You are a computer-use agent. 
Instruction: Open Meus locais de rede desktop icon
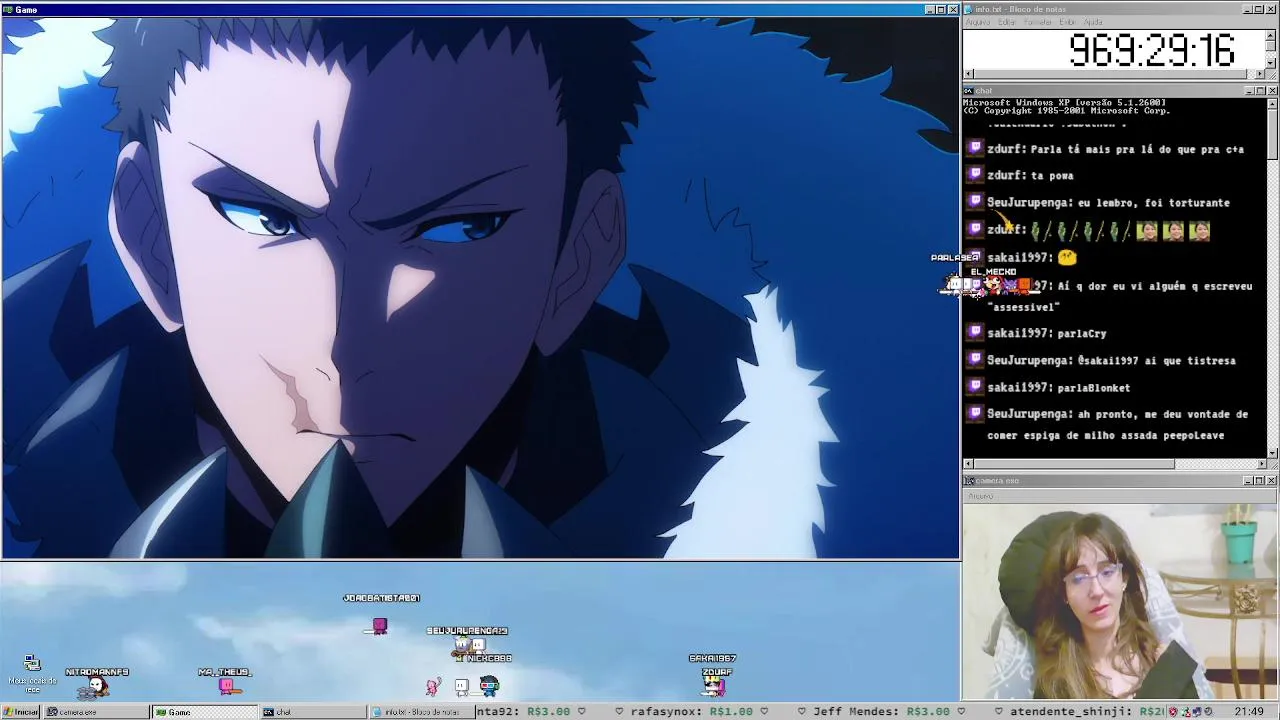[x=32, y=674]
